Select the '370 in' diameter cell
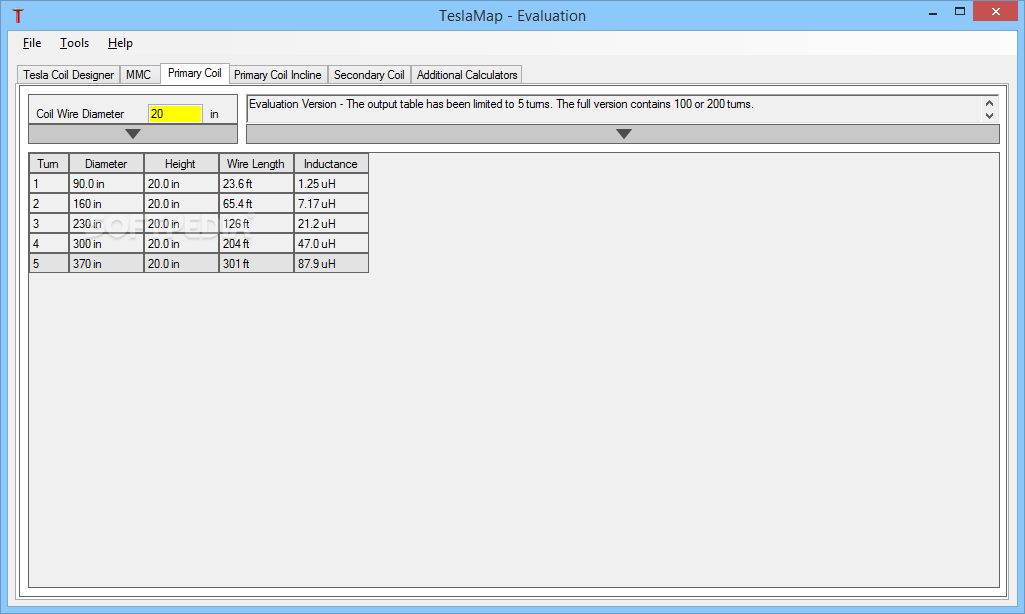1025x614 pixels. pyautogui.click(x=106, y=264)
